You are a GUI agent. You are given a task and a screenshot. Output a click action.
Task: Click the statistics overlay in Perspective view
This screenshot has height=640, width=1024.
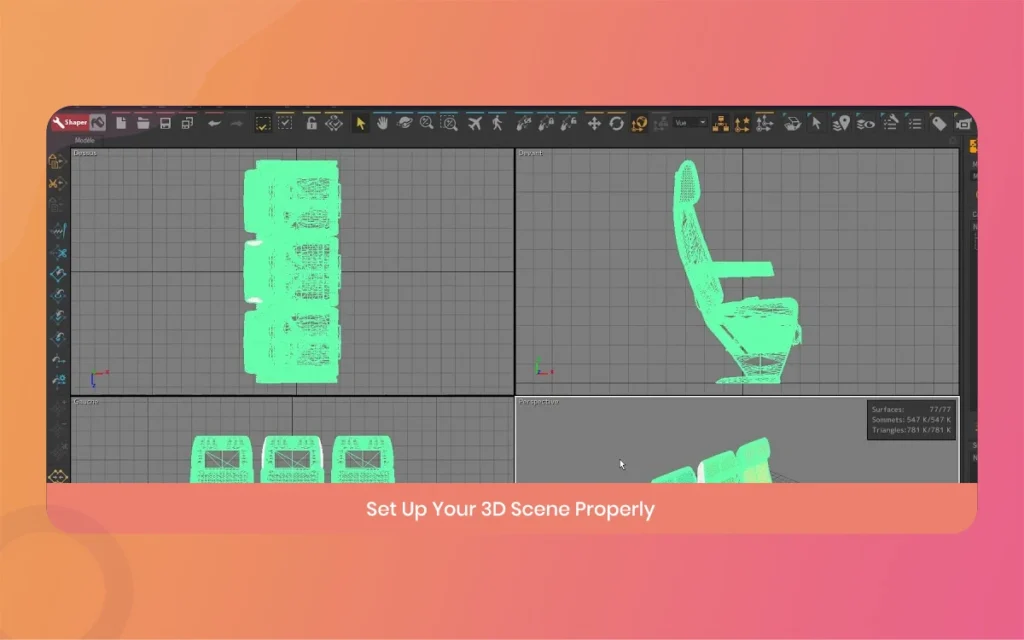[911, 420]
